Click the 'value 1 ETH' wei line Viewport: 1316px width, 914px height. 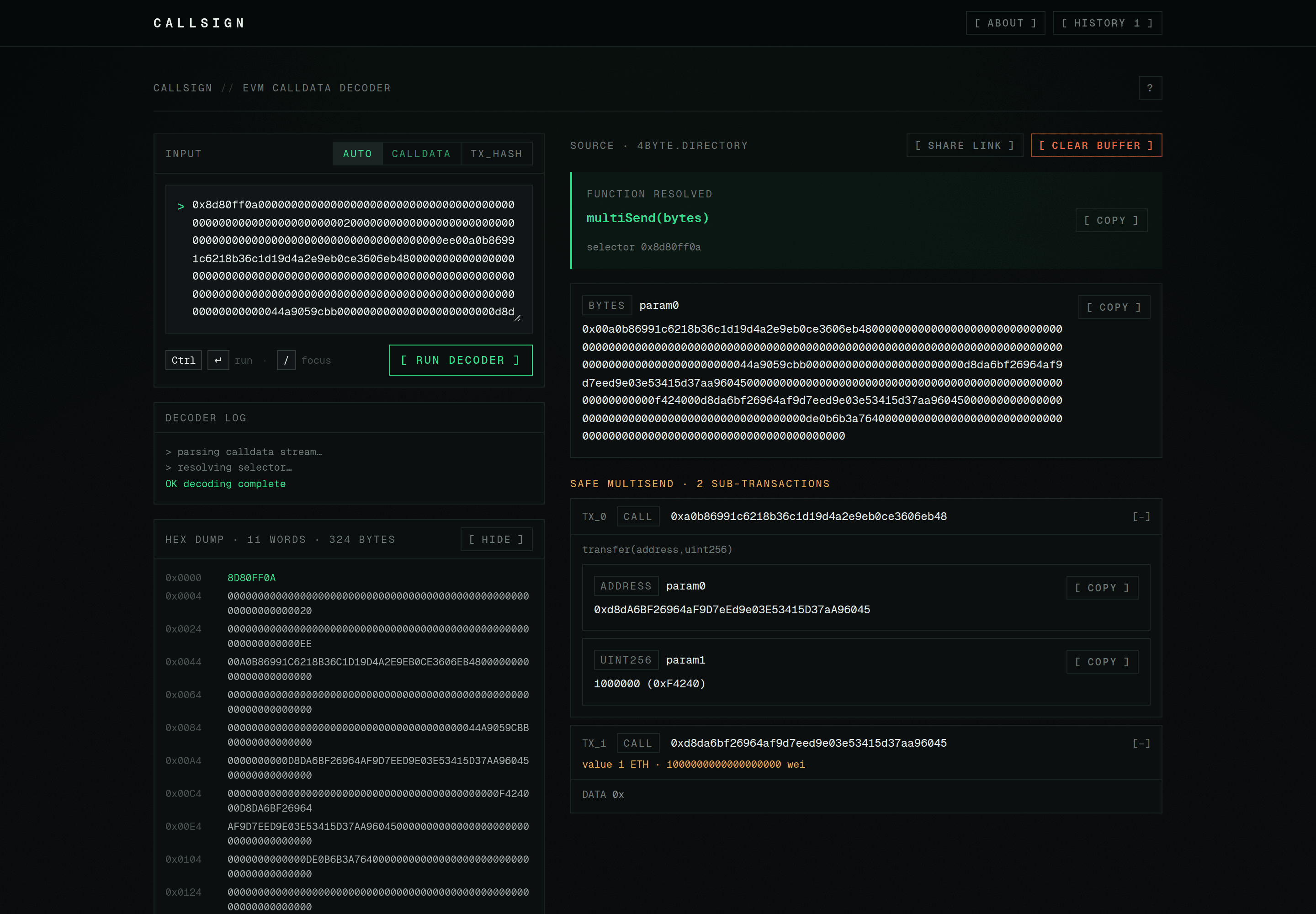694,765
